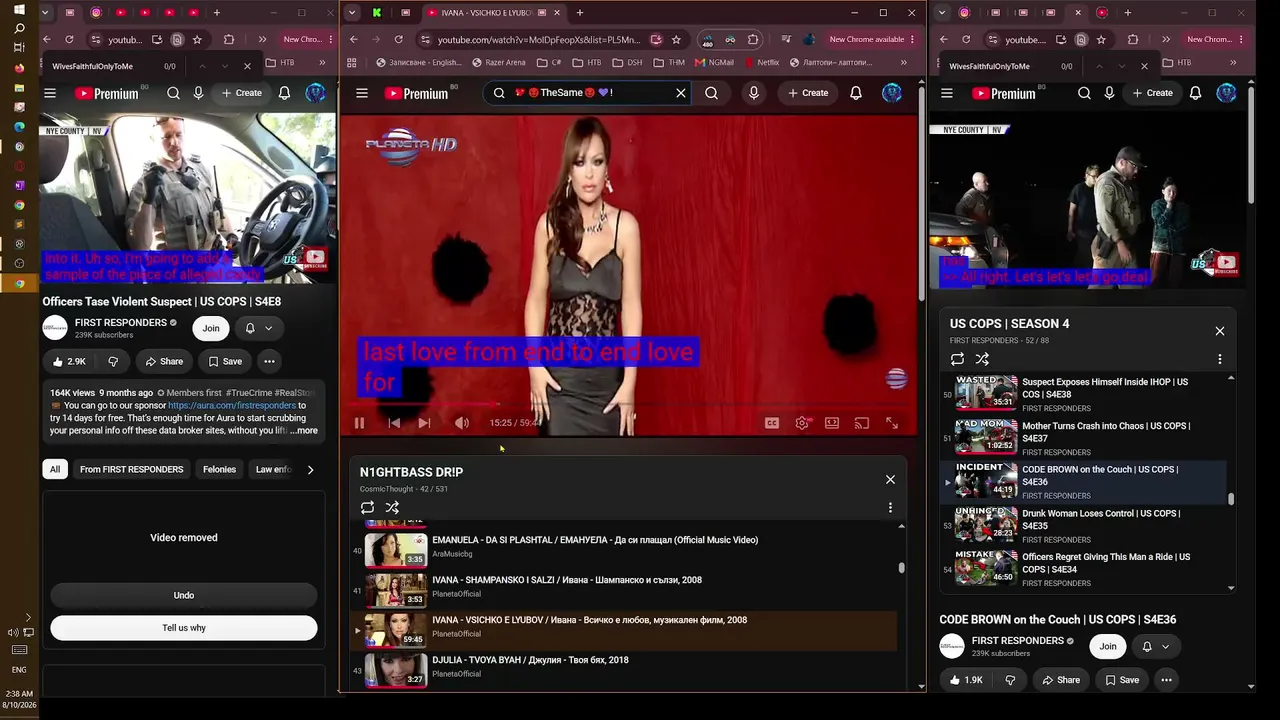1280x720 pixels.
Task: Toggle shuffle on the US COPS SEASON 4 playlist
Action: [982, 359]
